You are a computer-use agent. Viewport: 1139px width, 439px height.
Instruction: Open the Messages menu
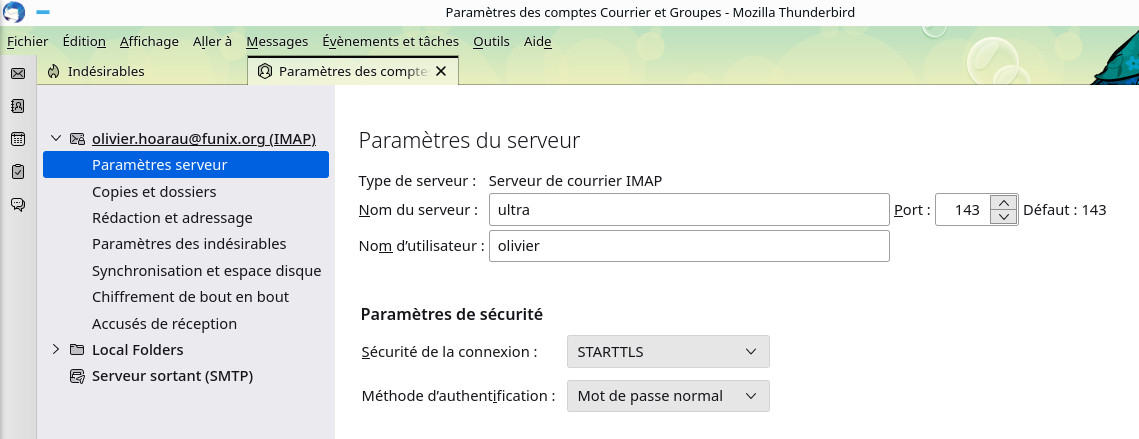pos(277,42)
